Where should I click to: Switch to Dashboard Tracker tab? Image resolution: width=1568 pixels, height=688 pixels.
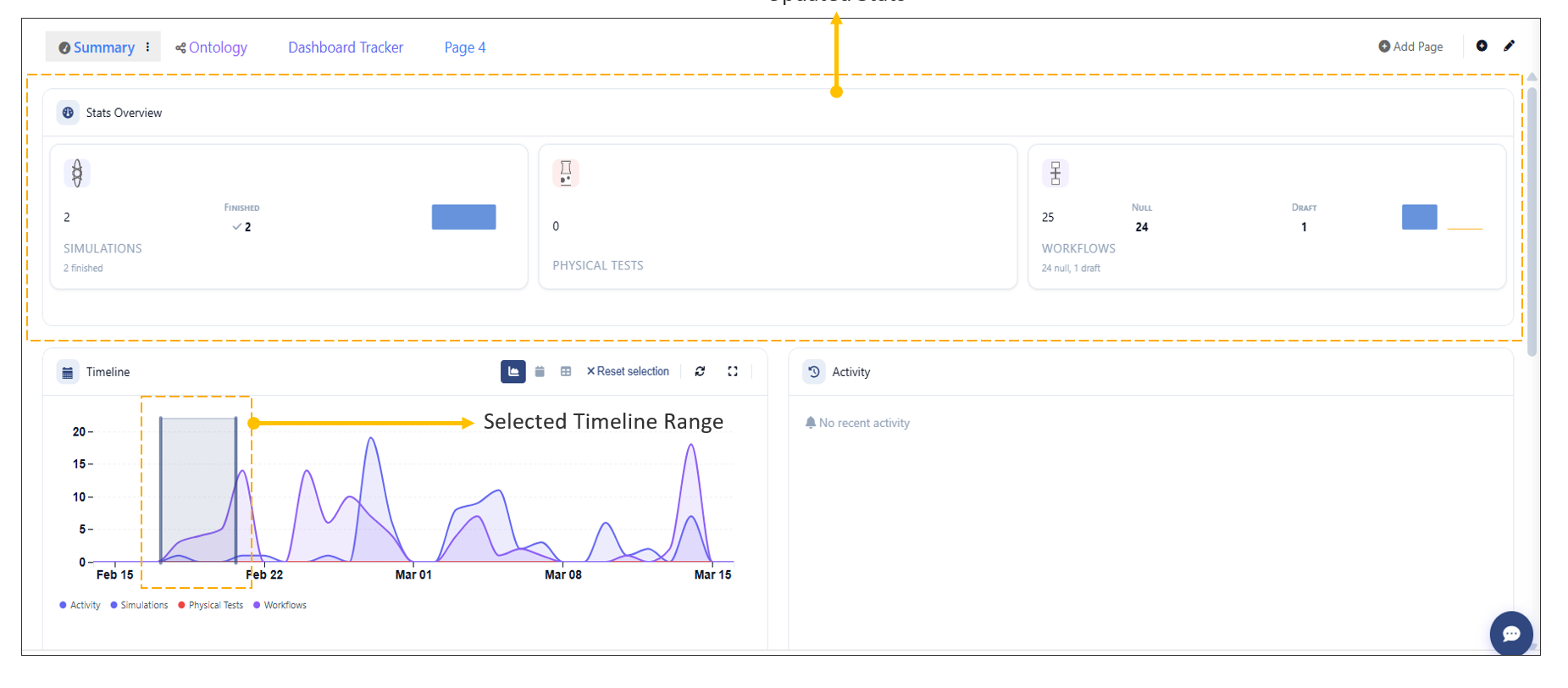(x=346, y=47)
